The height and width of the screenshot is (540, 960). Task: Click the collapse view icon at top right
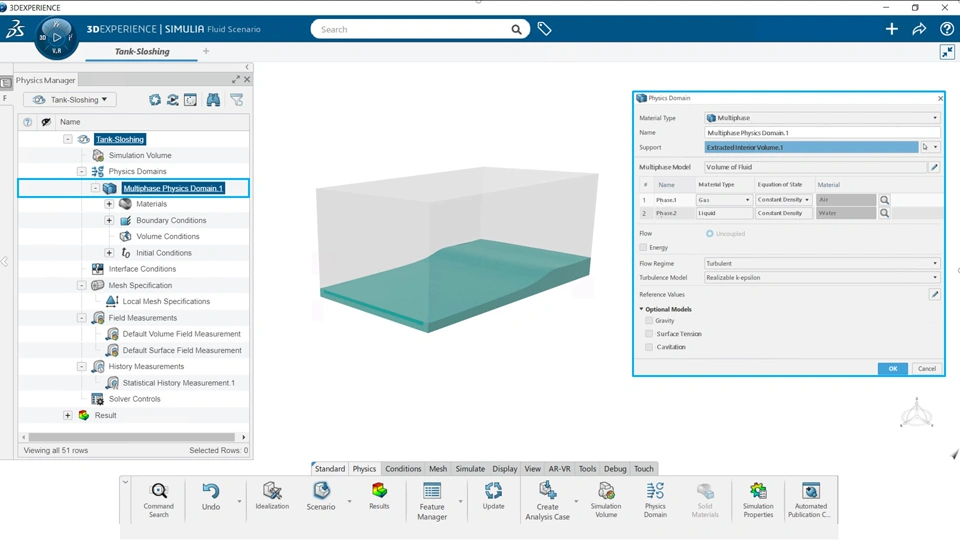coord(947,52)
